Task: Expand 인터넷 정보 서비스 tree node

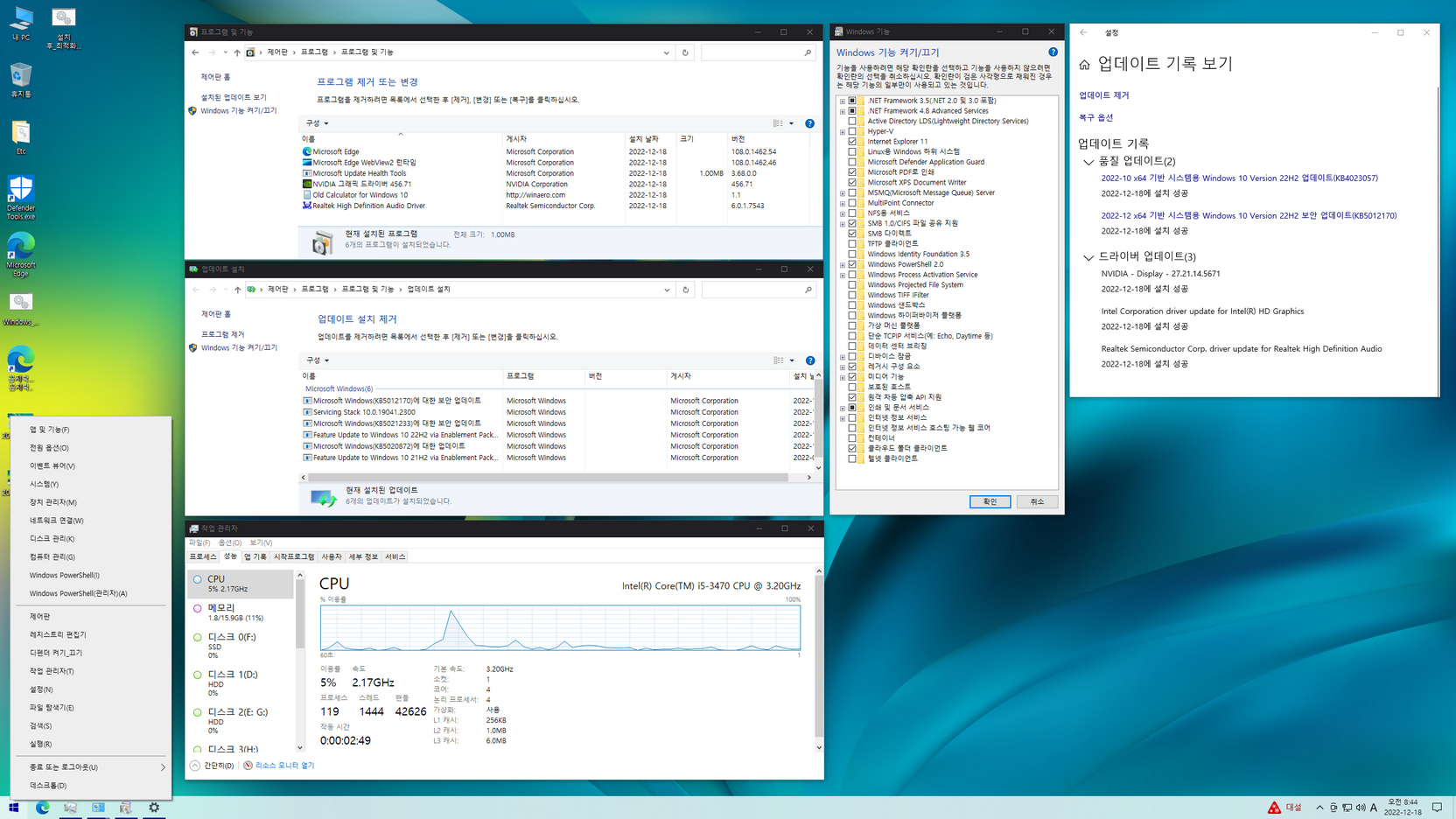Action: tap(843, 417)
